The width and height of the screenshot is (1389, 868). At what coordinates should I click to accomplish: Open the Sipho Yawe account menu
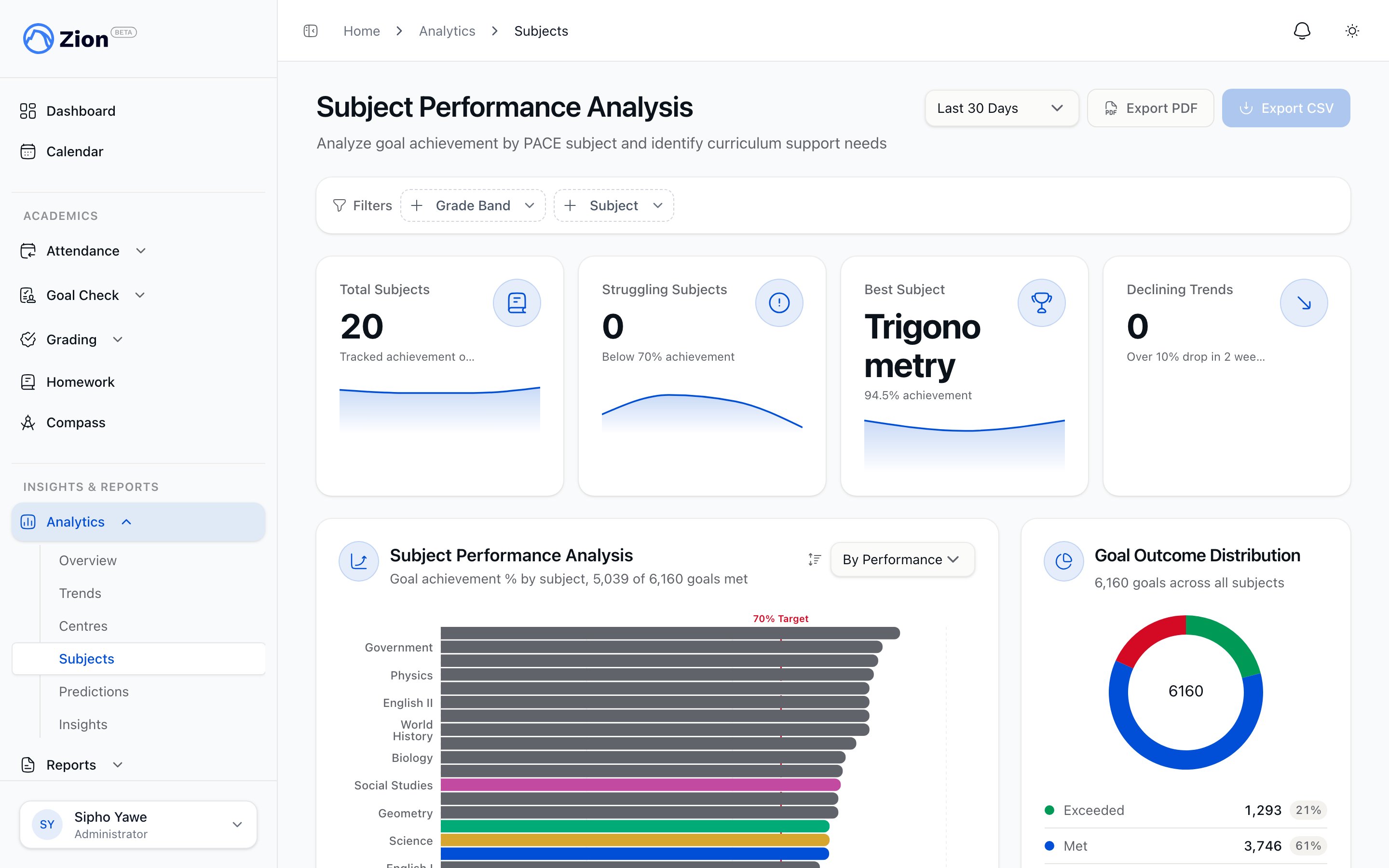tap(138, 825)
